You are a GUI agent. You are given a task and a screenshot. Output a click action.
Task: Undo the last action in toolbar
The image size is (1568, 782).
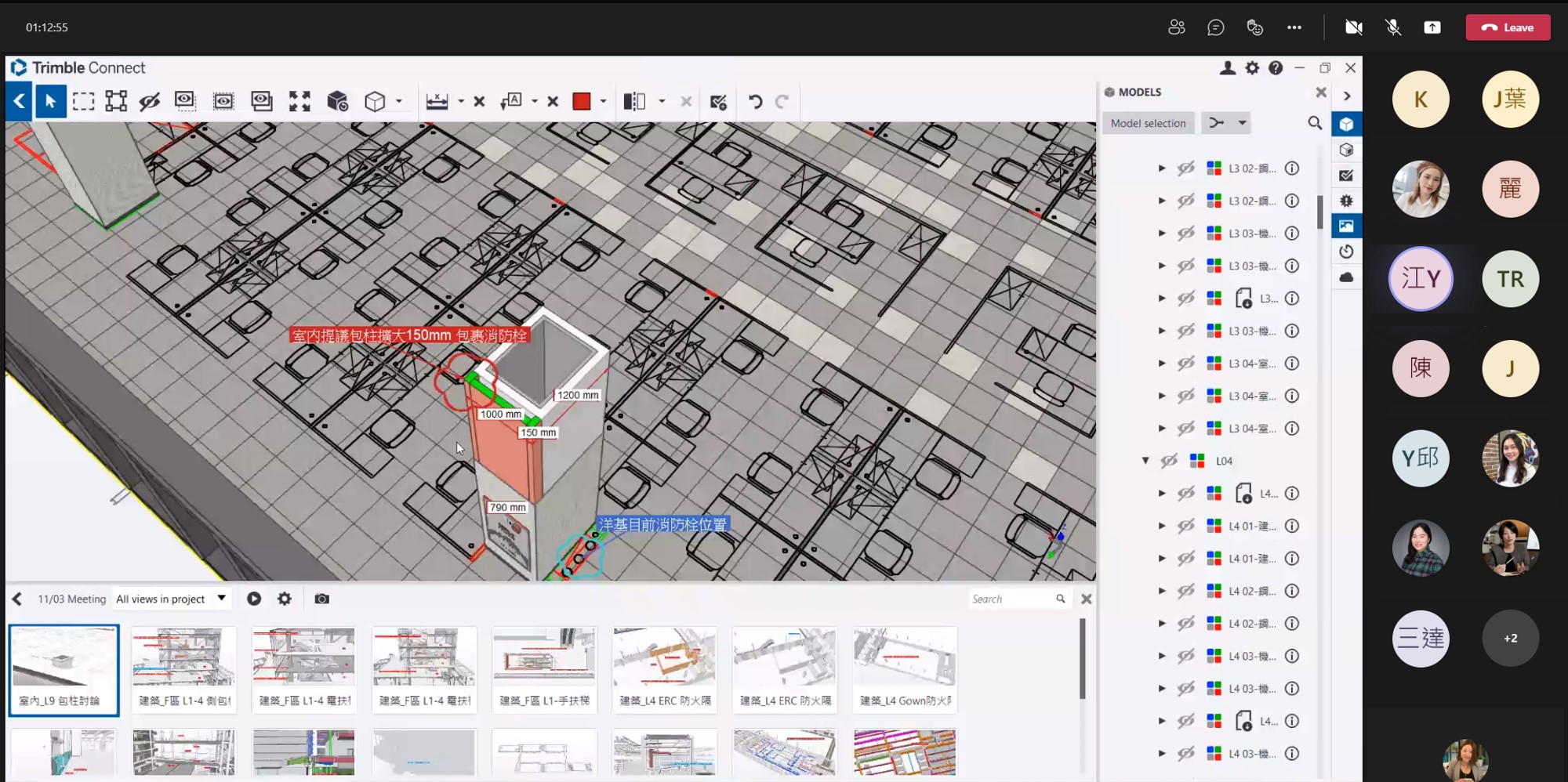(755, 101)
